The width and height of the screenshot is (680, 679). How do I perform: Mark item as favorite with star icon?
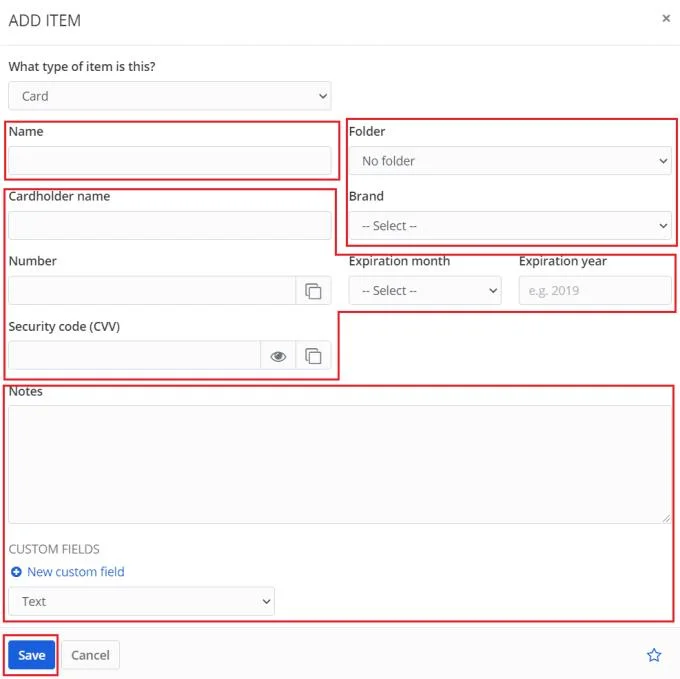point(654,655)
